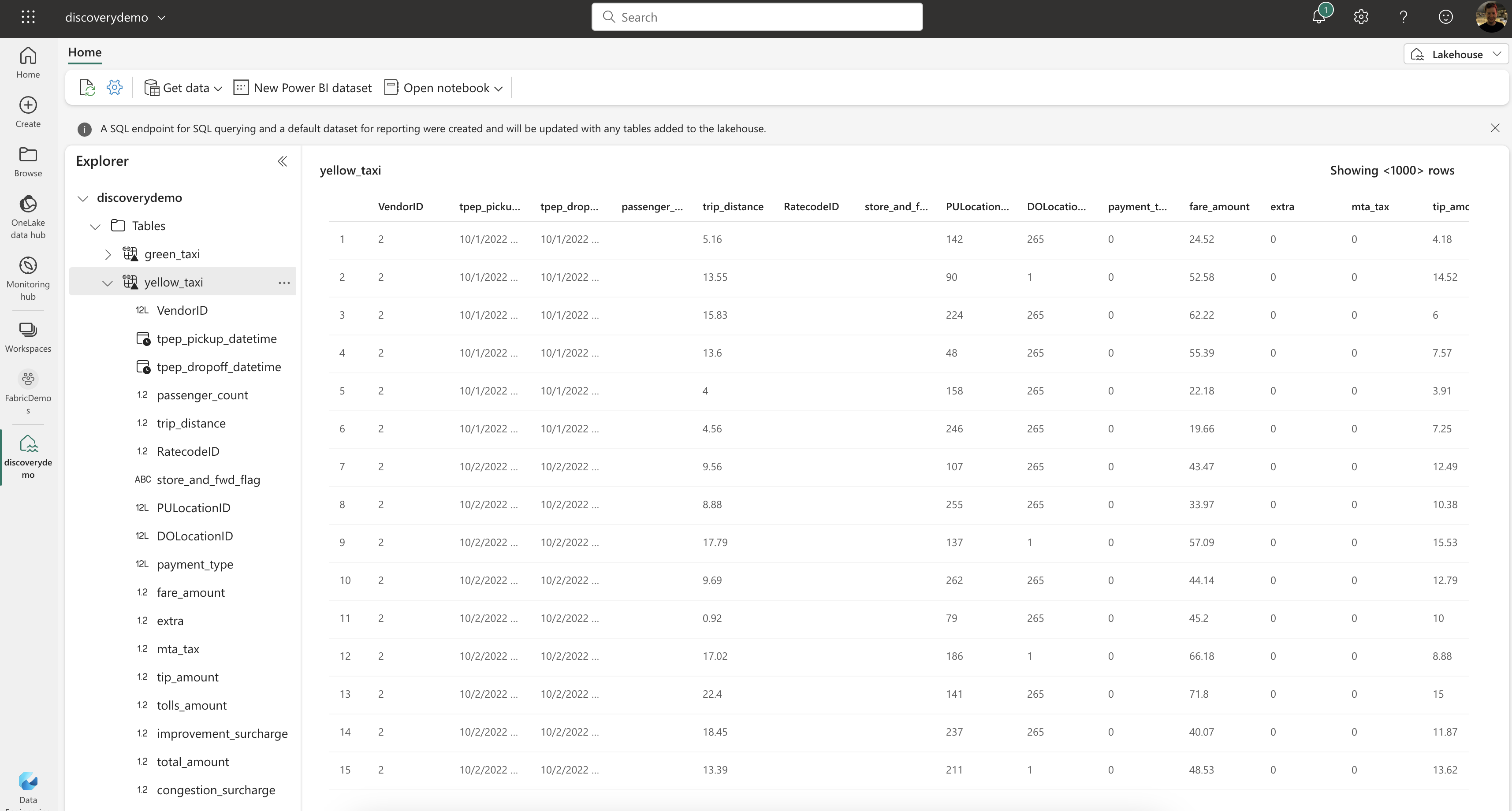
Task: Collapse the Tables folder
Action: 95,226
